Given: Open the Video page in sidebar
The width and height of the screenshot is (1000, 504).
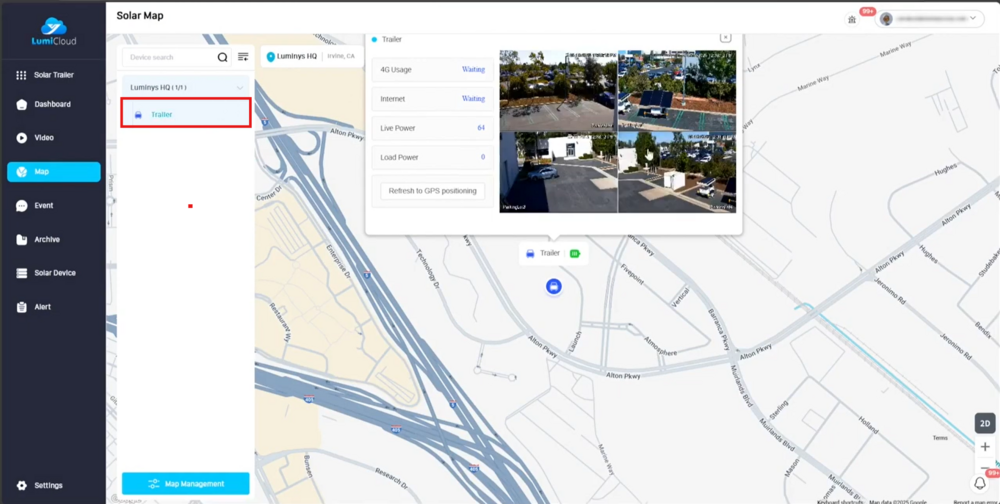Looking at the screenshot, I should pyautogui.click(x=43, y=138).
